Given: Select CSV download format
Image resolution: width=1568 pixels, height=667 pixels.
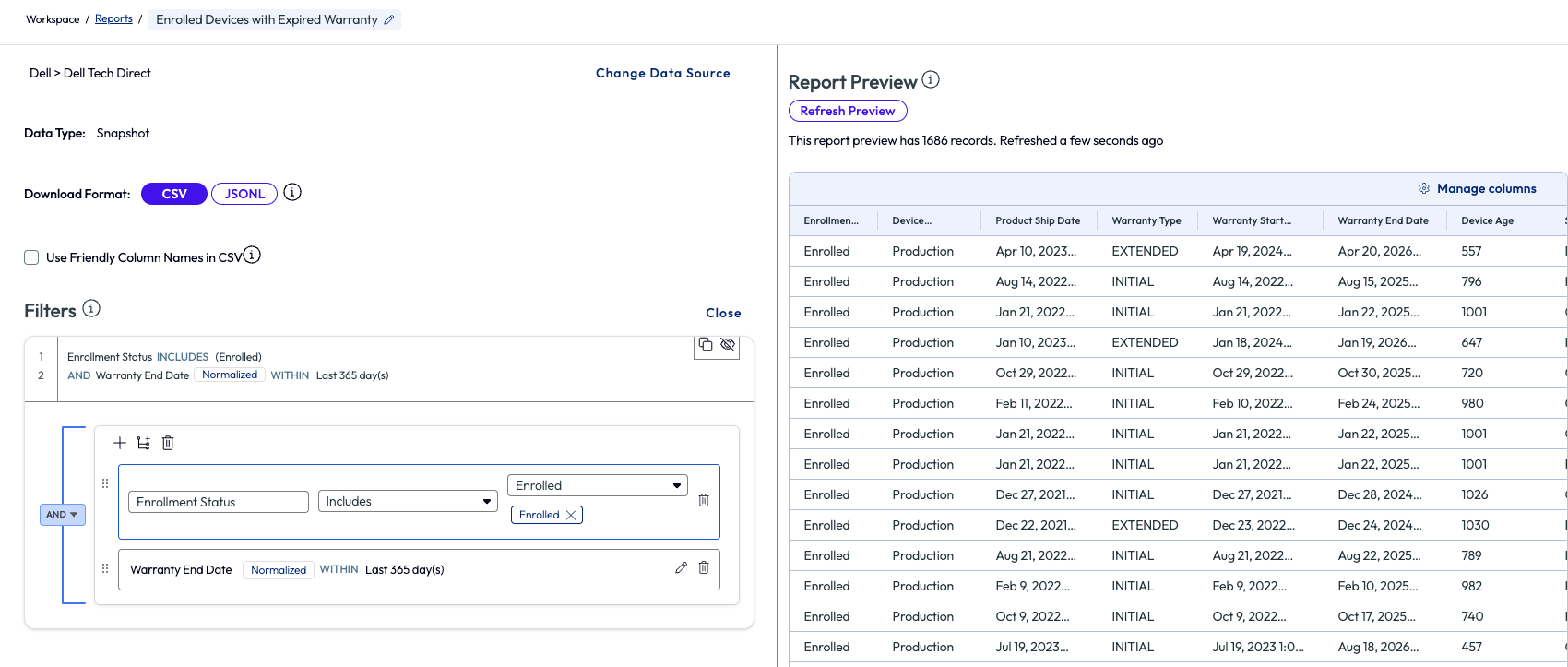Looking at the screenshot, I should [174, 194].
